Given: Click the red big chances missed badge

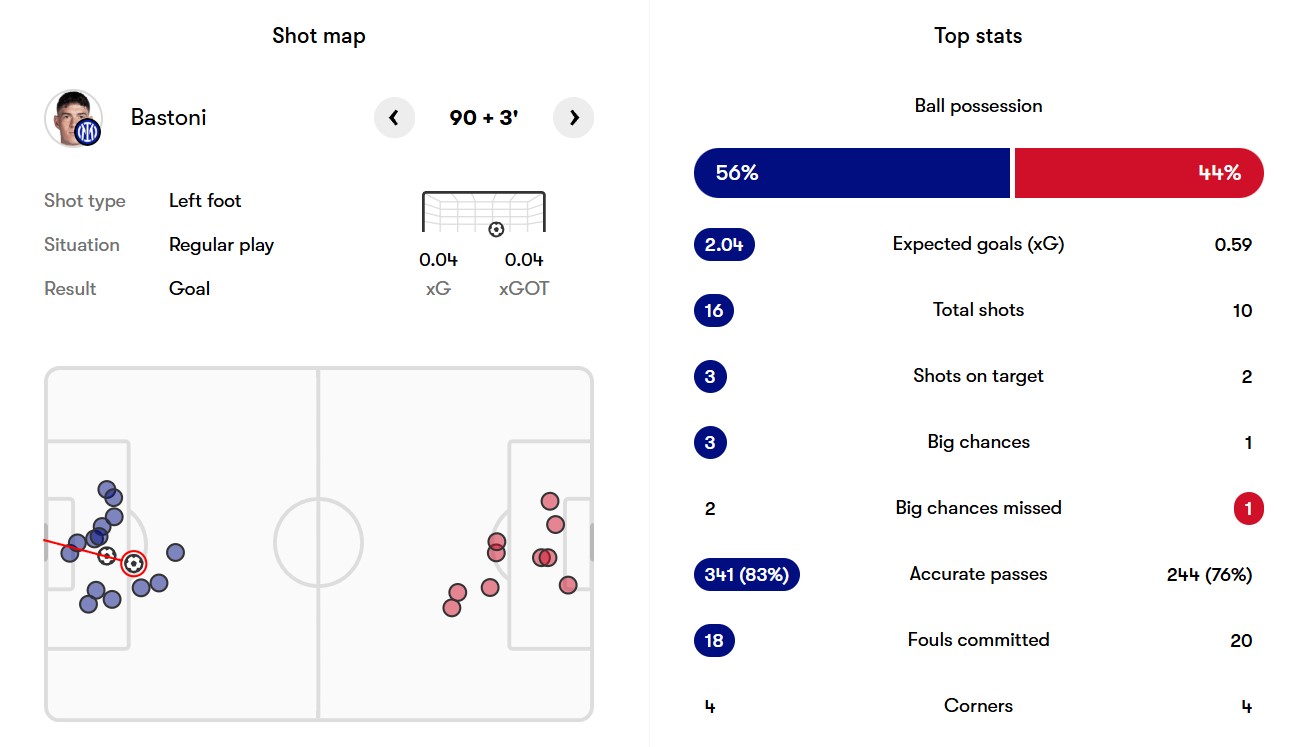Looking at the screenshot, I should pyautogui.click(x=1247, y=508).
